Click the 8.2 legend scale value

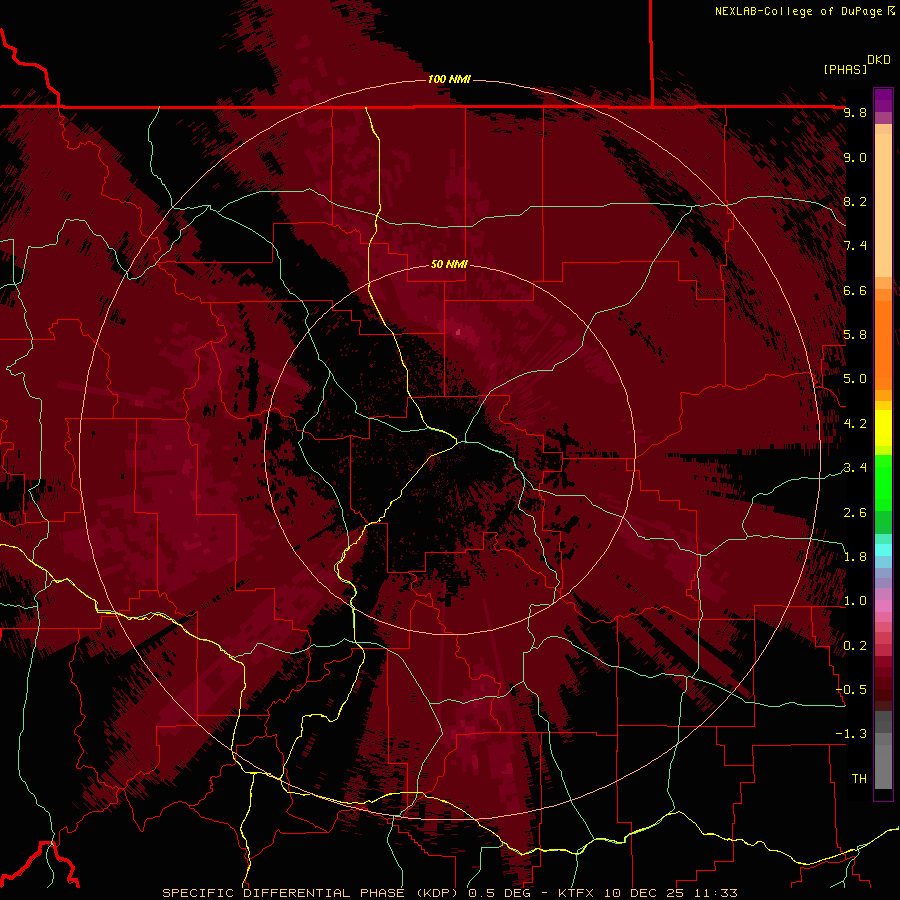855,201
